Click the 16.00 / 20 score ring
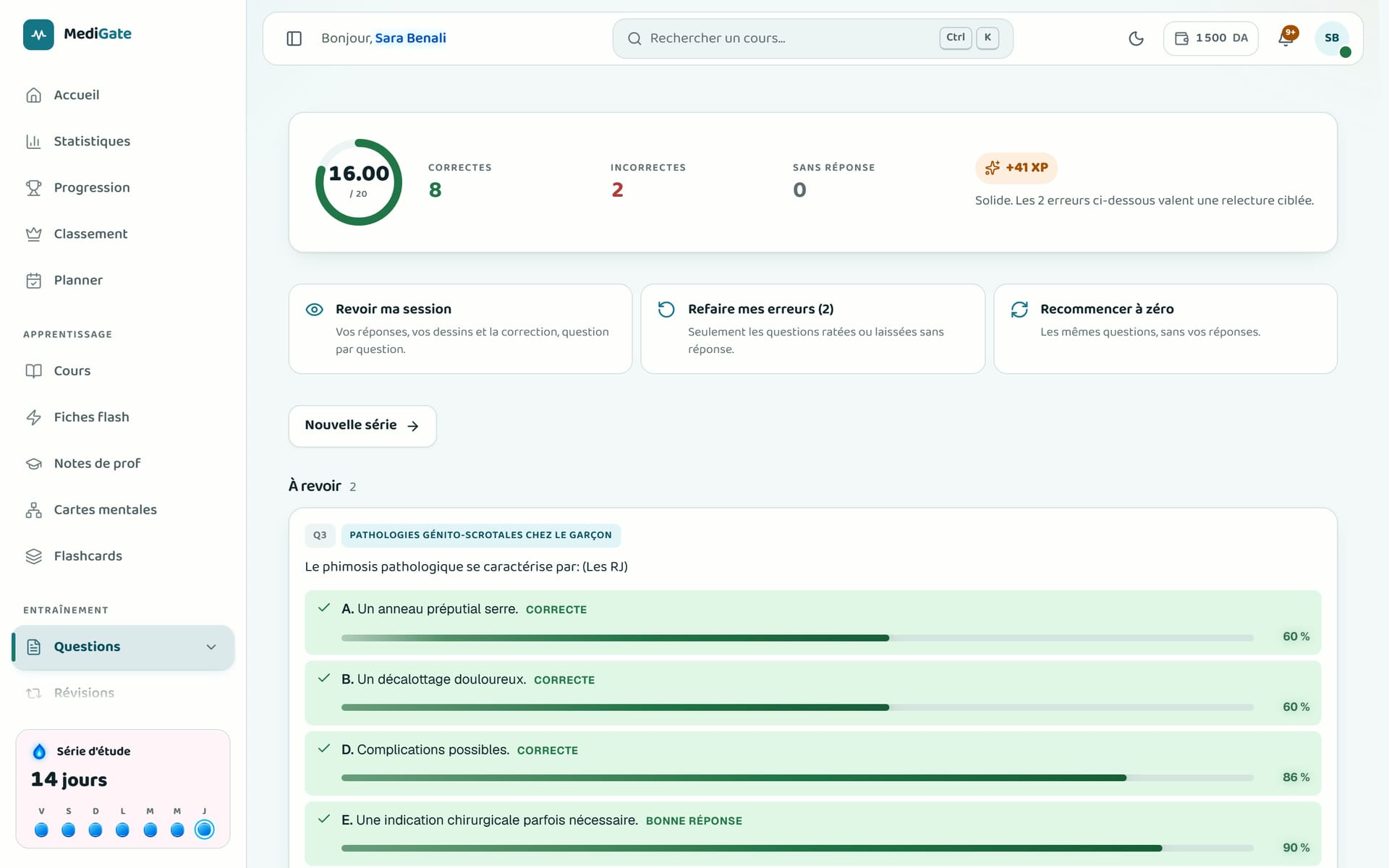The image size is (1389, 868). [x=359, y=182]
